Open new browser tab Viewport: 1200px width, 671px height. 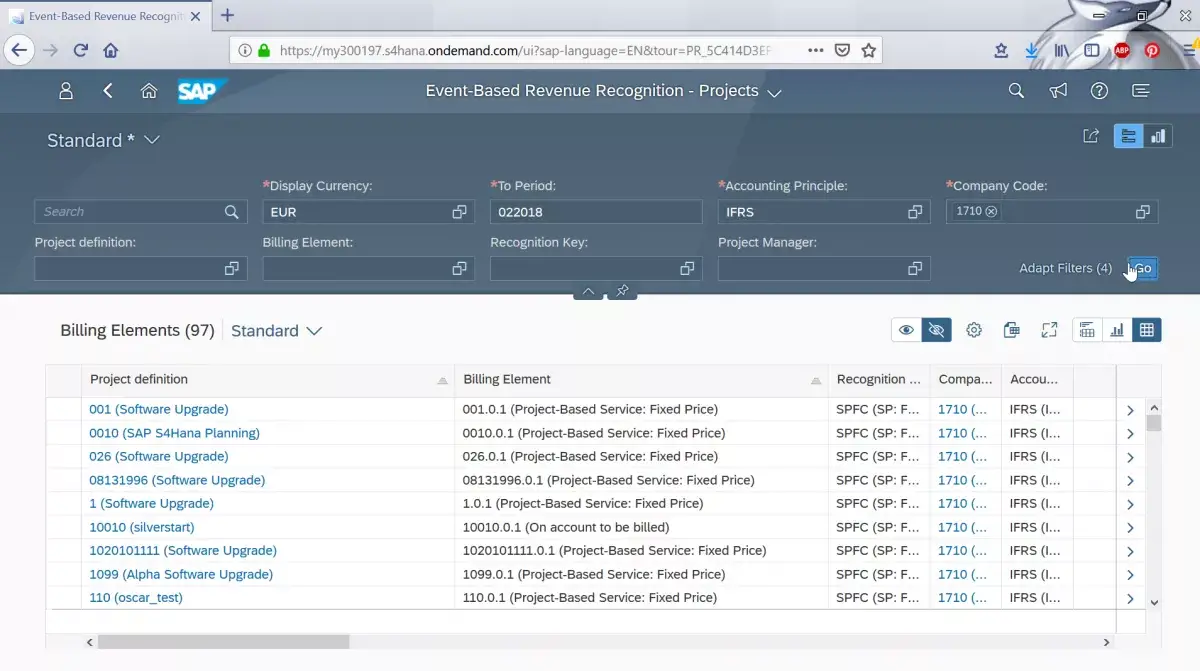[x=227, y=15]
